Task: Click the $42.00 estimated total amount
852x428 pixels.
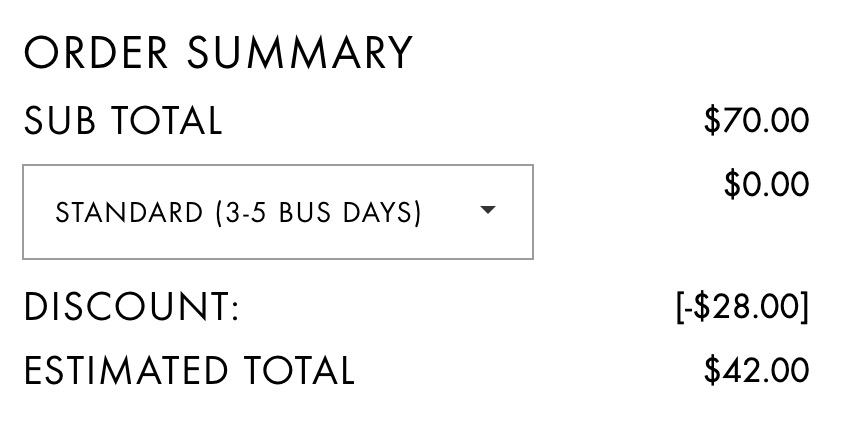Action: [756, 370]
